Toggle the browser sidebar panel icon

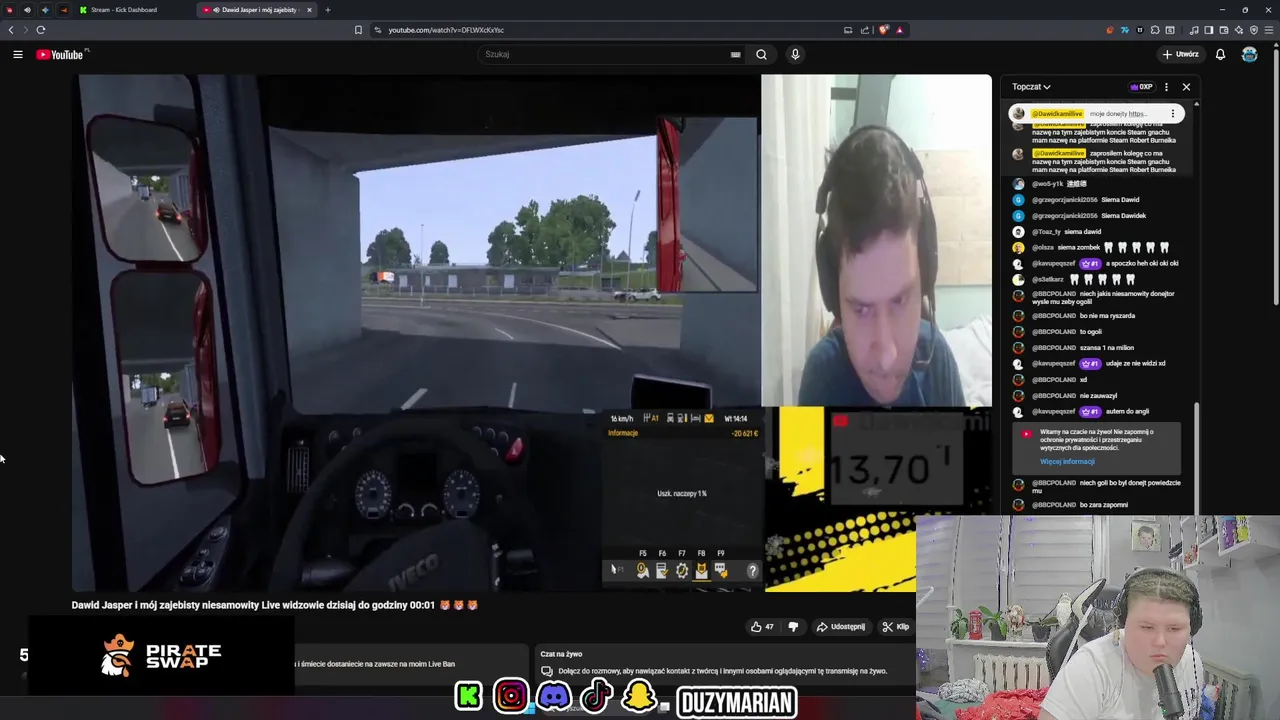1210,30
